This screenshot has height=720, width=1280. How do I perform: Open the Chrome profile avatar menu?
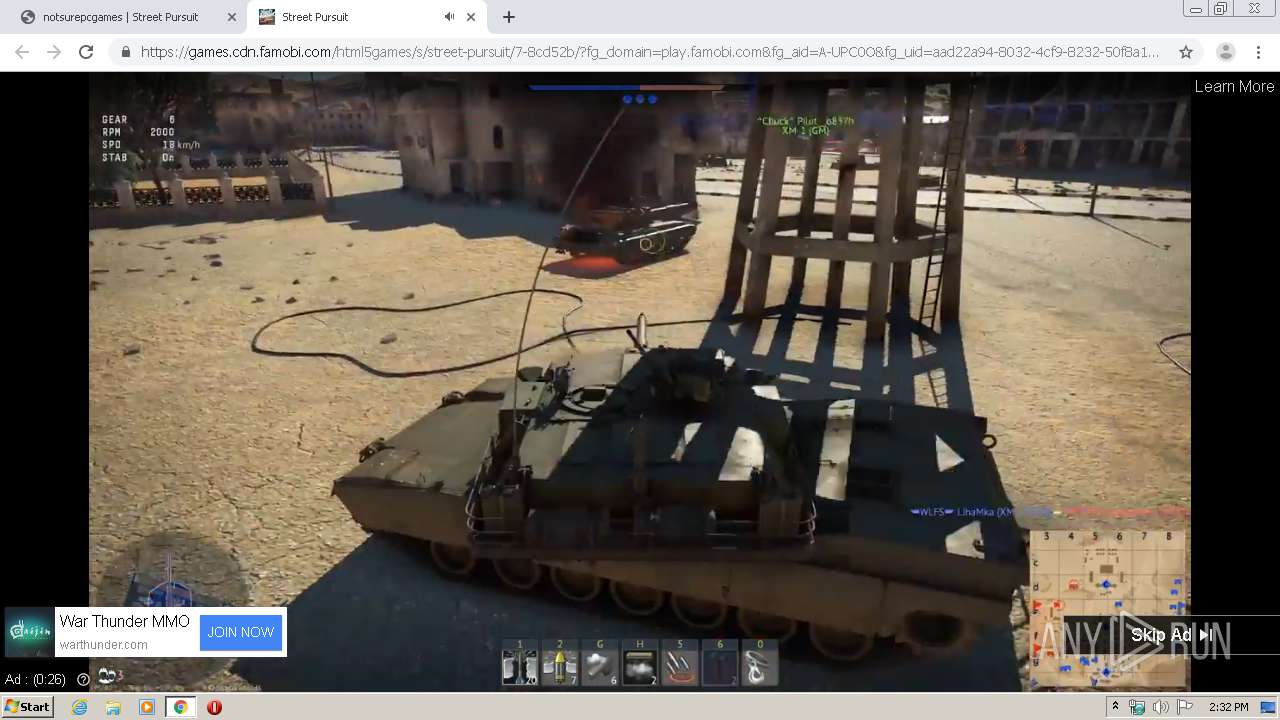click(x=1226, y=52)
